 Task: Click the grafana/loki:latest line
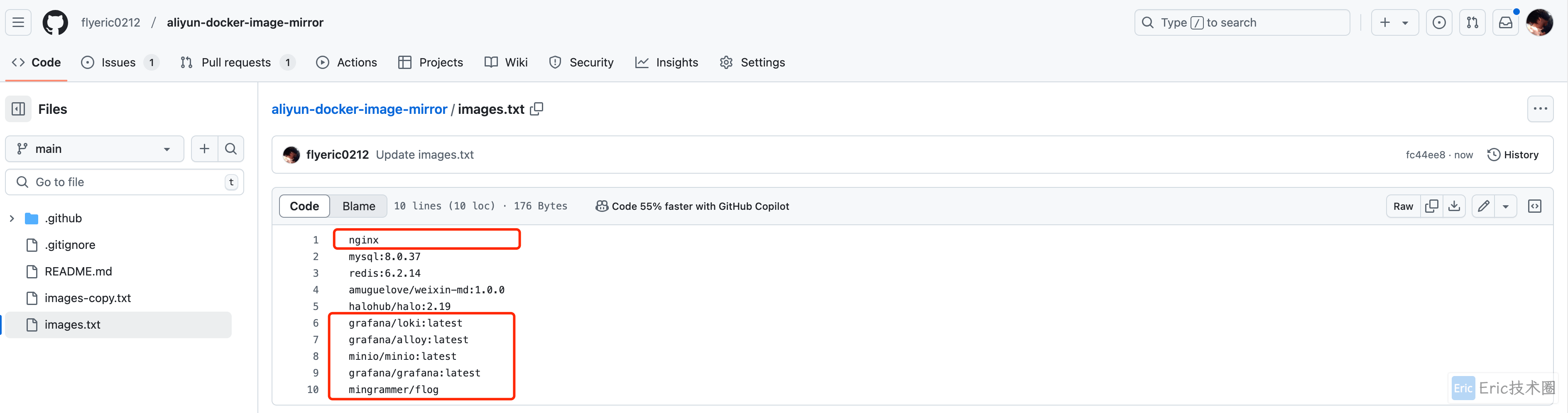tap(405, 323)
